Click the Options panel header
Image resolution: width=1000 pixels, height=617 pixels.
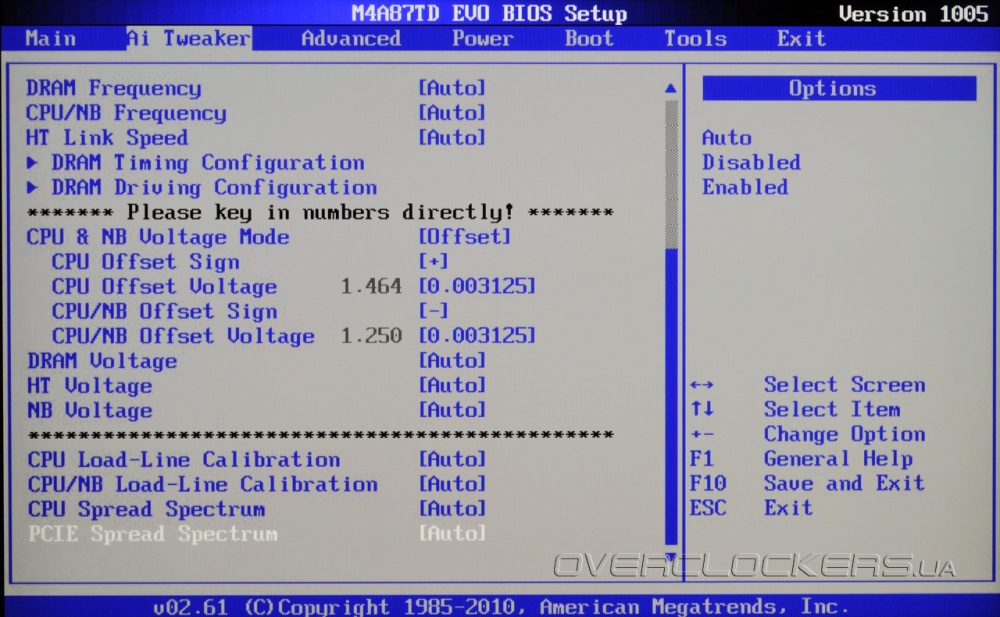[839, 88]
